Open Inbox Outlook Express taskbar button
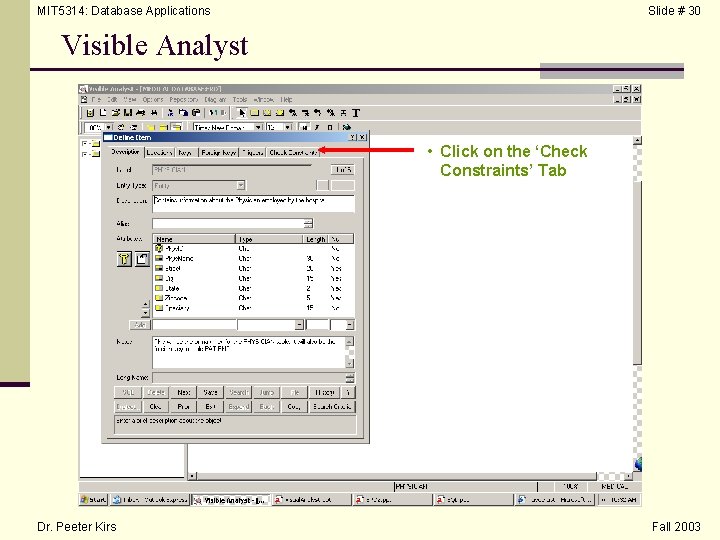The image size is (720, 540). coord(150,500)
